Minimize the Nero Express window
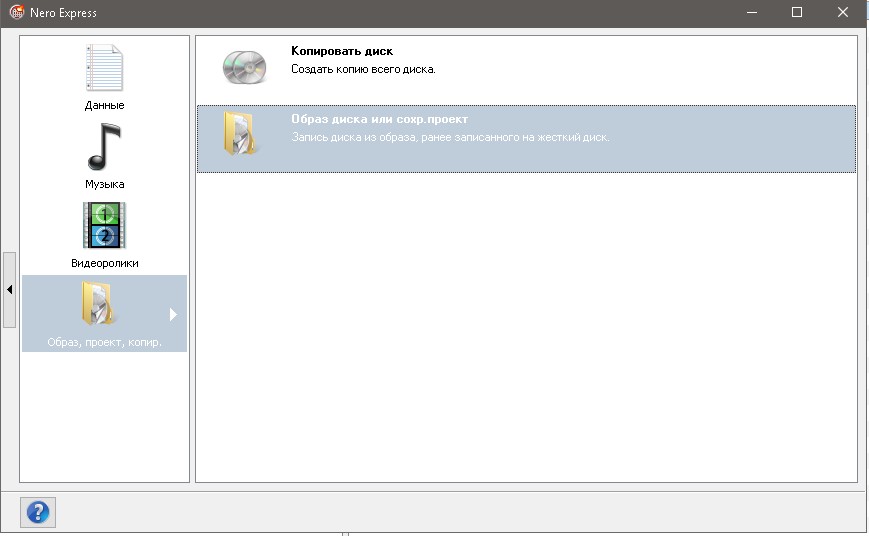 (752, 12)
